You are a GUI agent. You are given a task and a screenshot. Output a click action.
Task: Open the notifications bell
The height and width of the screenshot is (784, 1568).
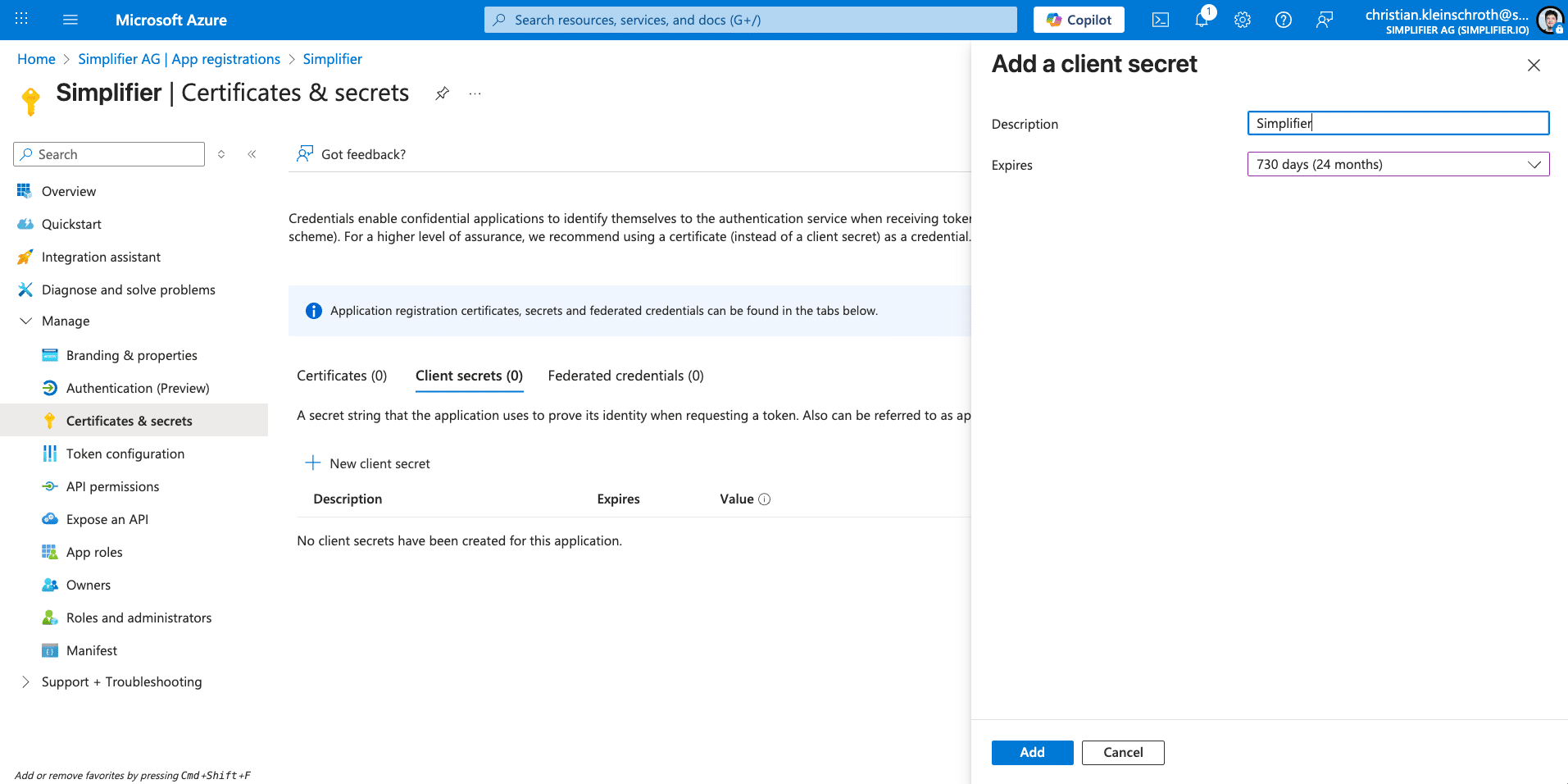(1202, 20)
